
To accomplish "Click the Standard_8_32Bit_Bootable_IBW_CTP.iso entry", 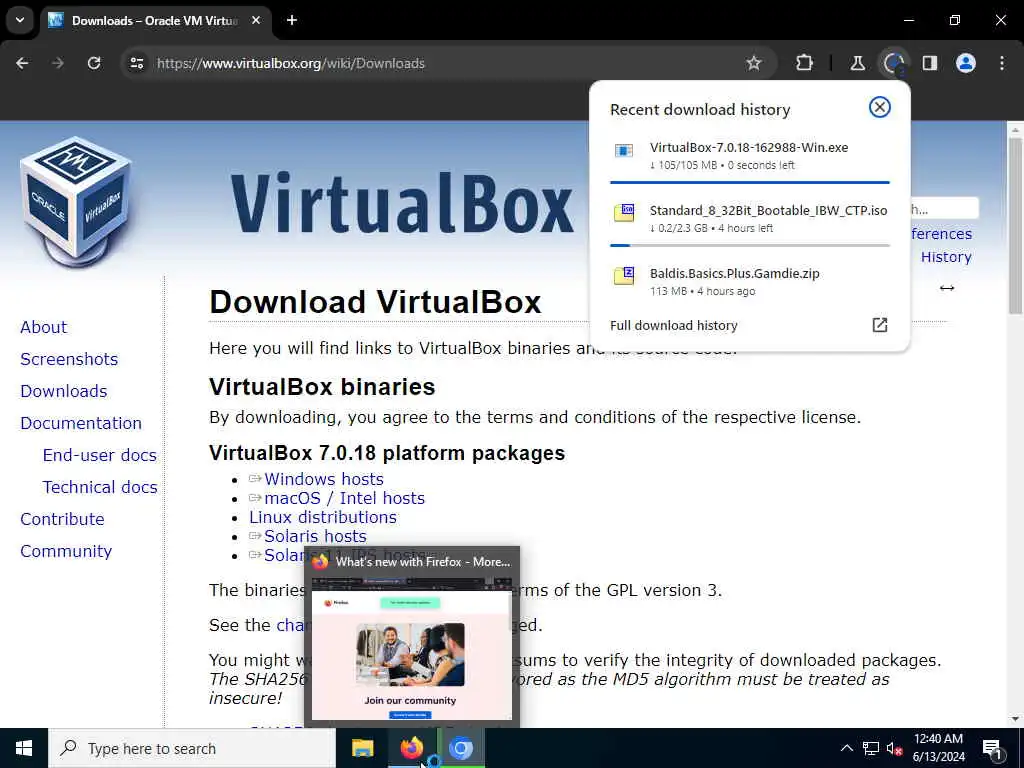I will (x=750, y=219).
